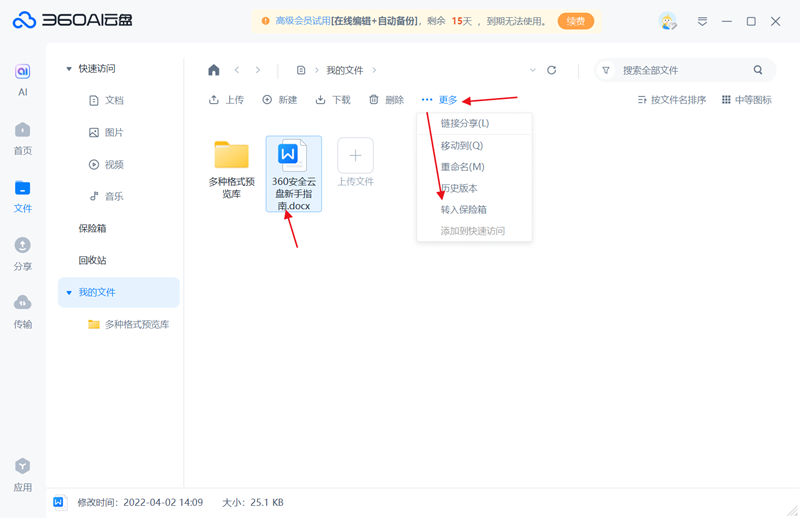Viewport: 800px width, 518px height.
Task: Select the 文件 sidebar icon
Action: tap(22, 196)
